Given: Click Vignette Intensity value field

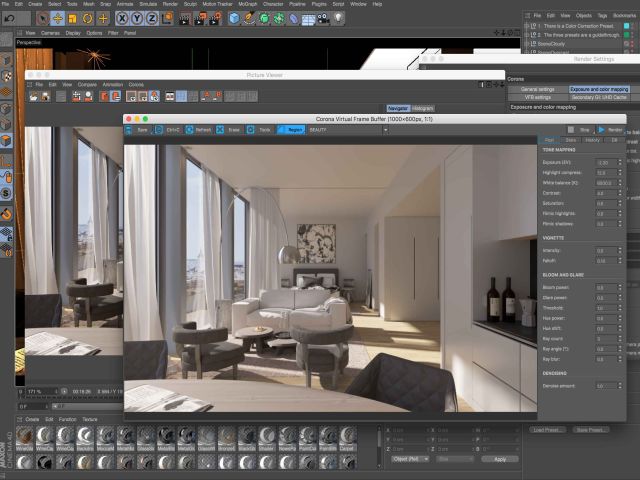Looking at the screenshot, I should 606,251.
